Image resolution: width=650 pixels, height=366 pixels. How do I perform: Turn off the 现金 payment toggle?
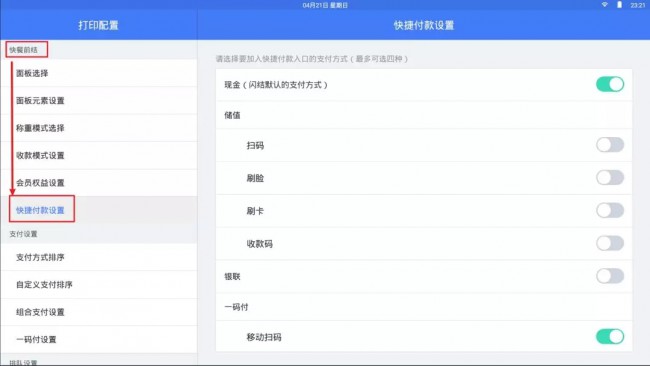[x=610, y=85]
